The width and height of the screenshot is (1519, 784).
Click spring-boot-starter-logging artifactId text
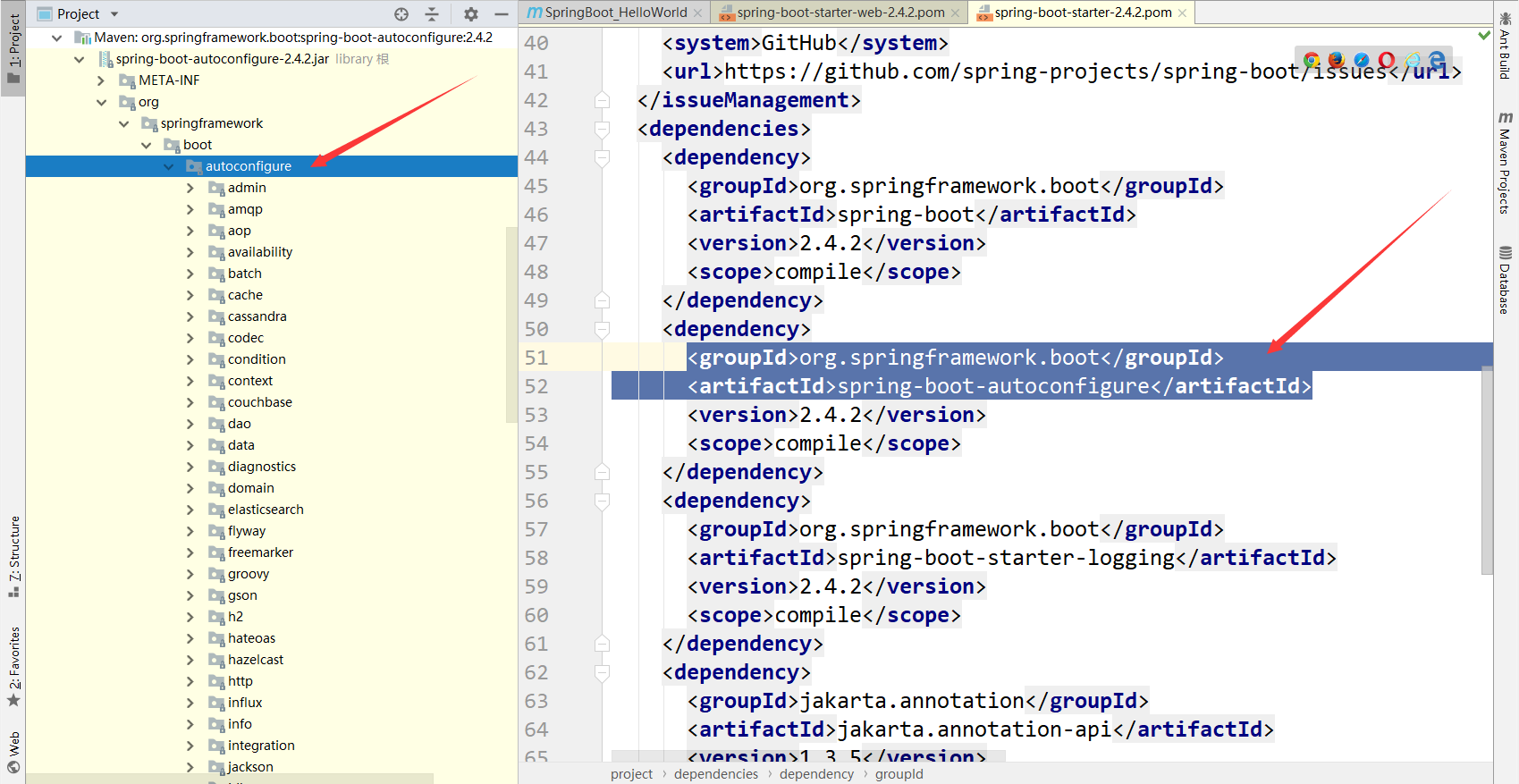1006,558
